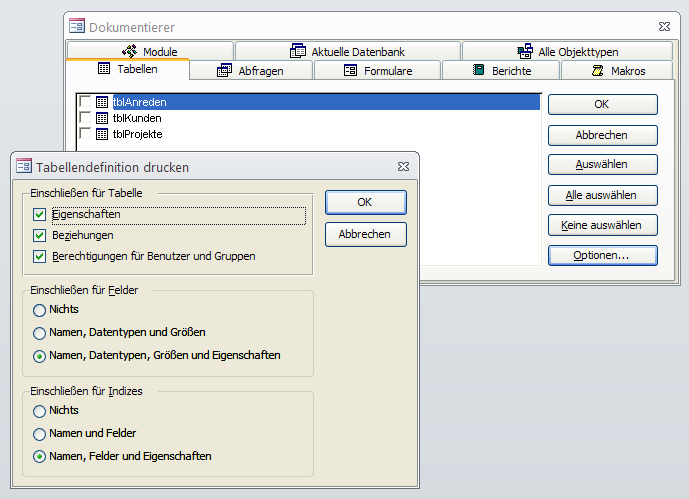Screen dimensions: 689x499
Task: Click the Alle auswählen button
Action: 602,195
